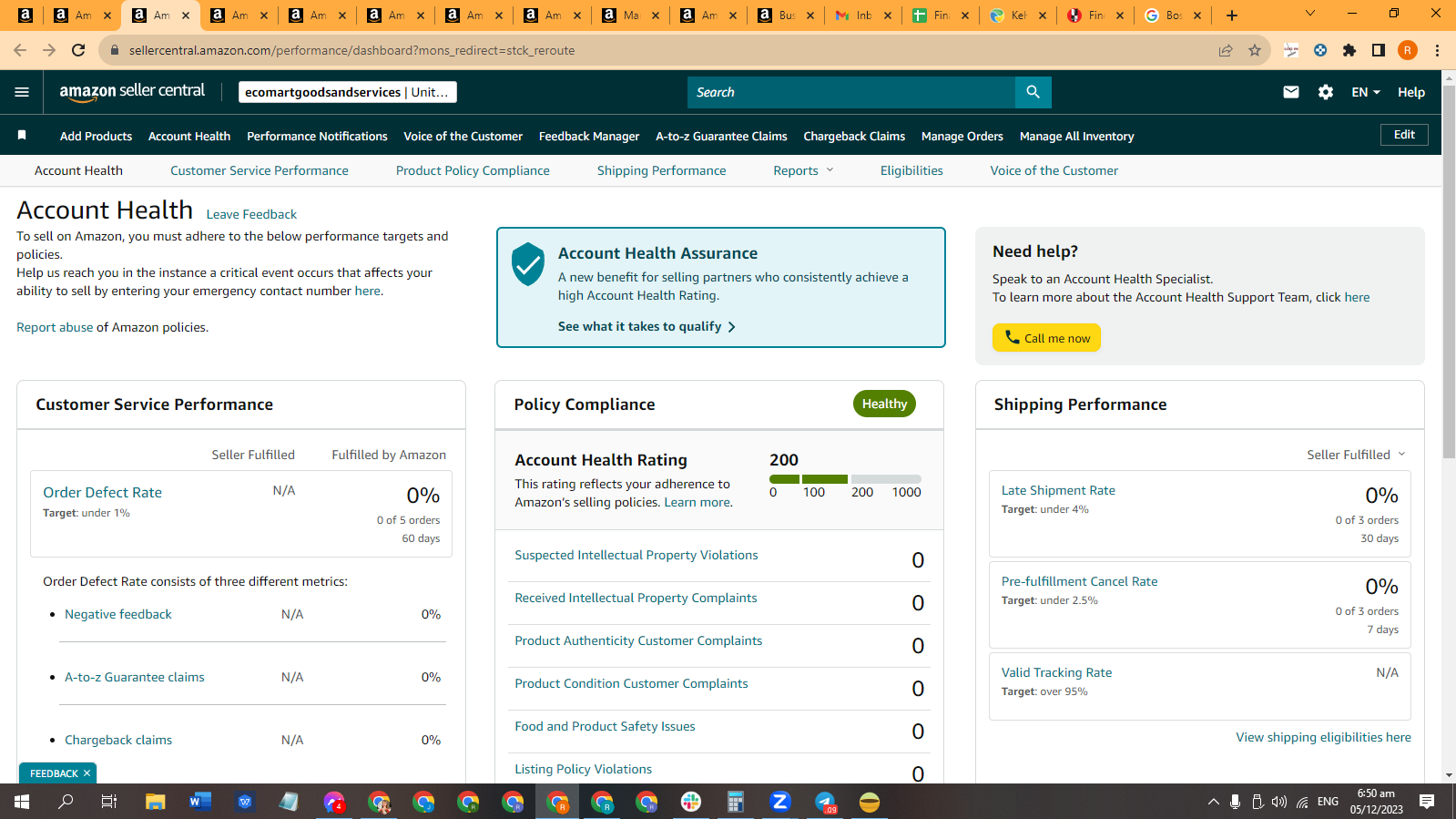The image size is (1456, 819).
Task: Open a new browser tab with plus
Action: click(x=1231, y=15)
